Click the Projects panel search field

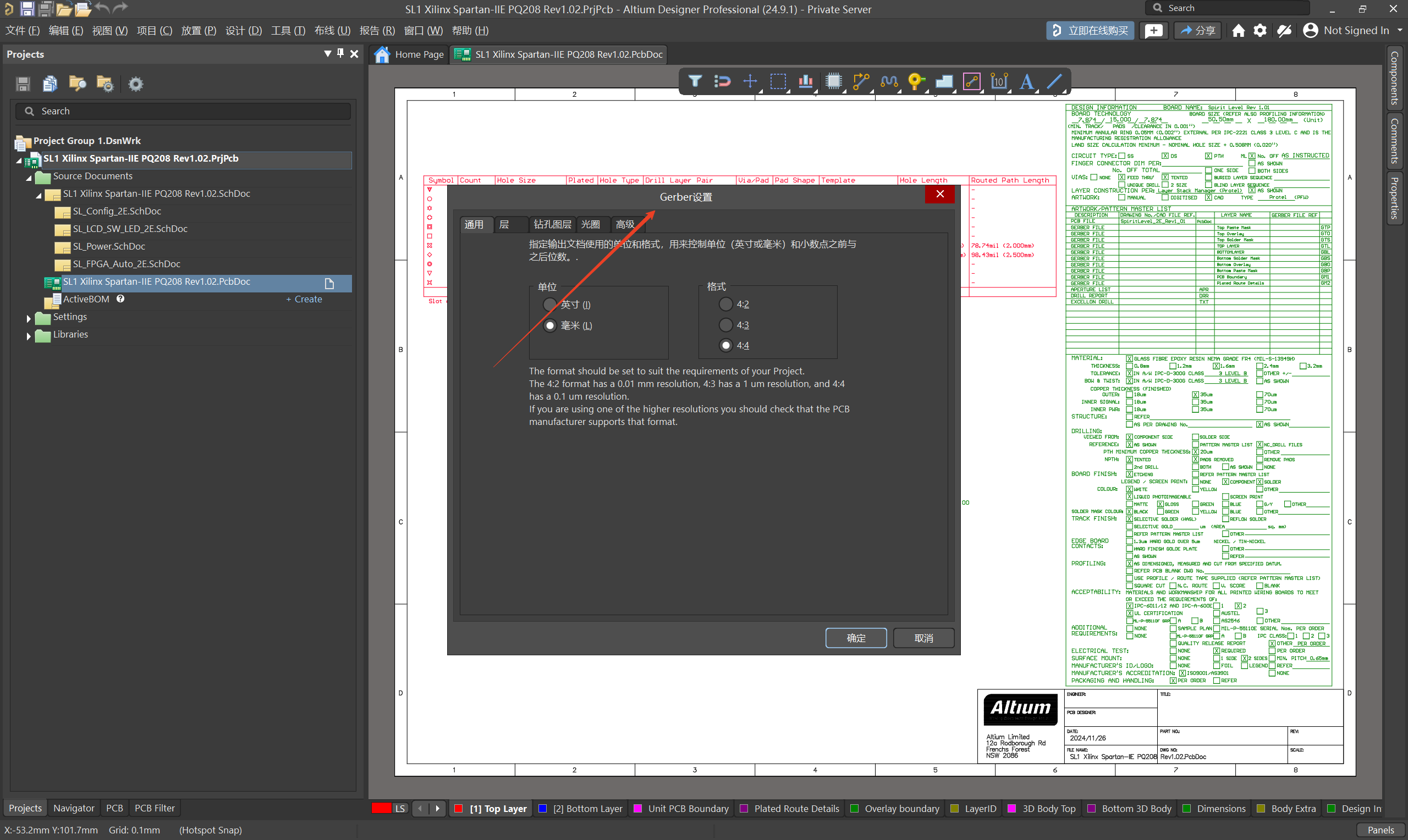(183, 112)
